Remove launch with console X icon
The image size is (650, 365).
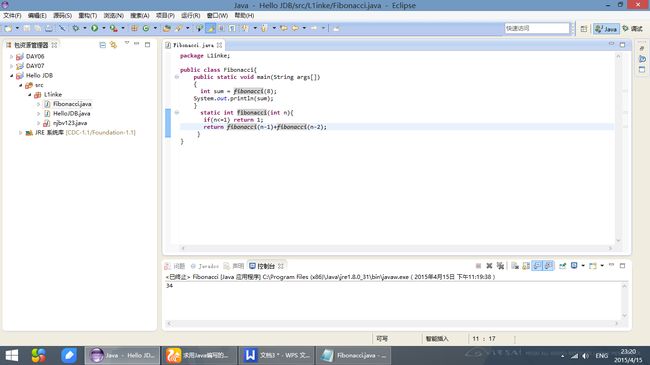(489, 266)
